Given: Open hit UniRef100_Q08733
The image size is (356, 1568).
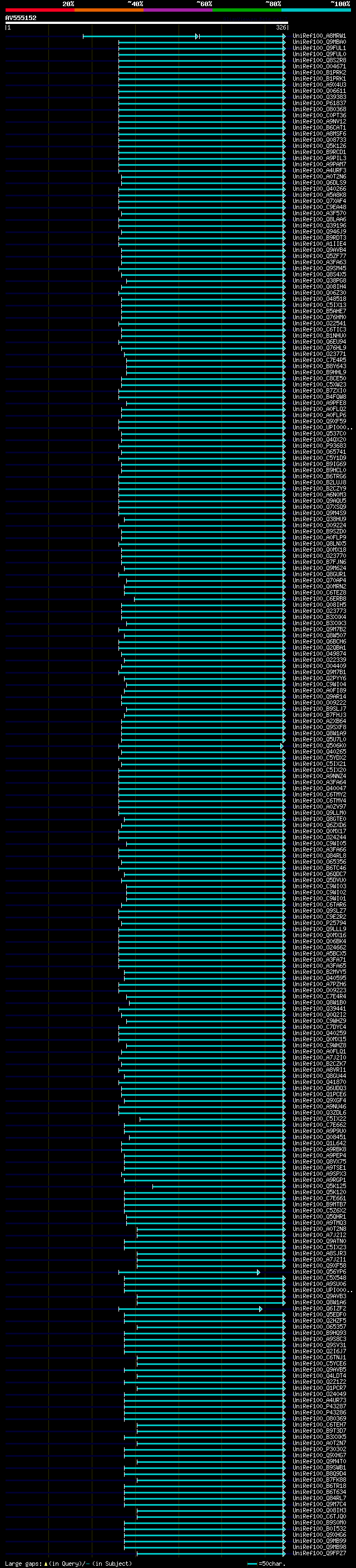Looking at the screenshot, I should (x=319, y=140).
